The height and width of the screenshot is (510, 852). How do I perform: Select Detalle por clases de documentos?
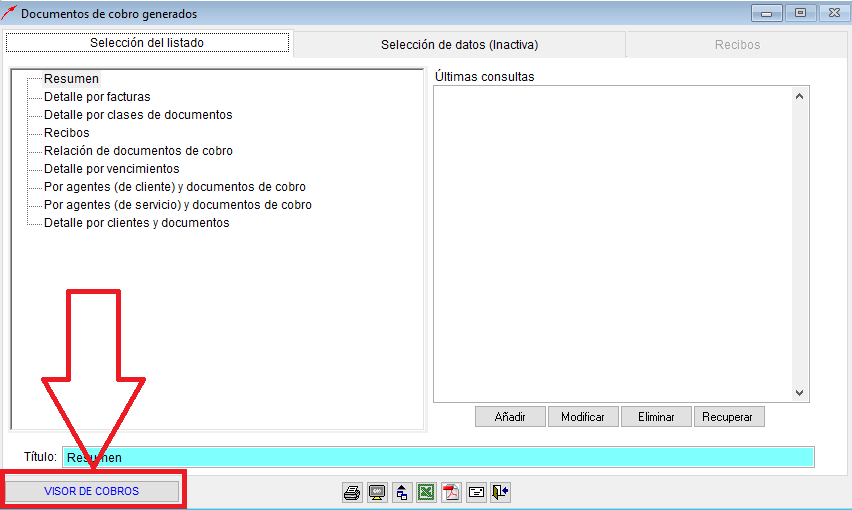pyautogui.click(x=138, y=115)
